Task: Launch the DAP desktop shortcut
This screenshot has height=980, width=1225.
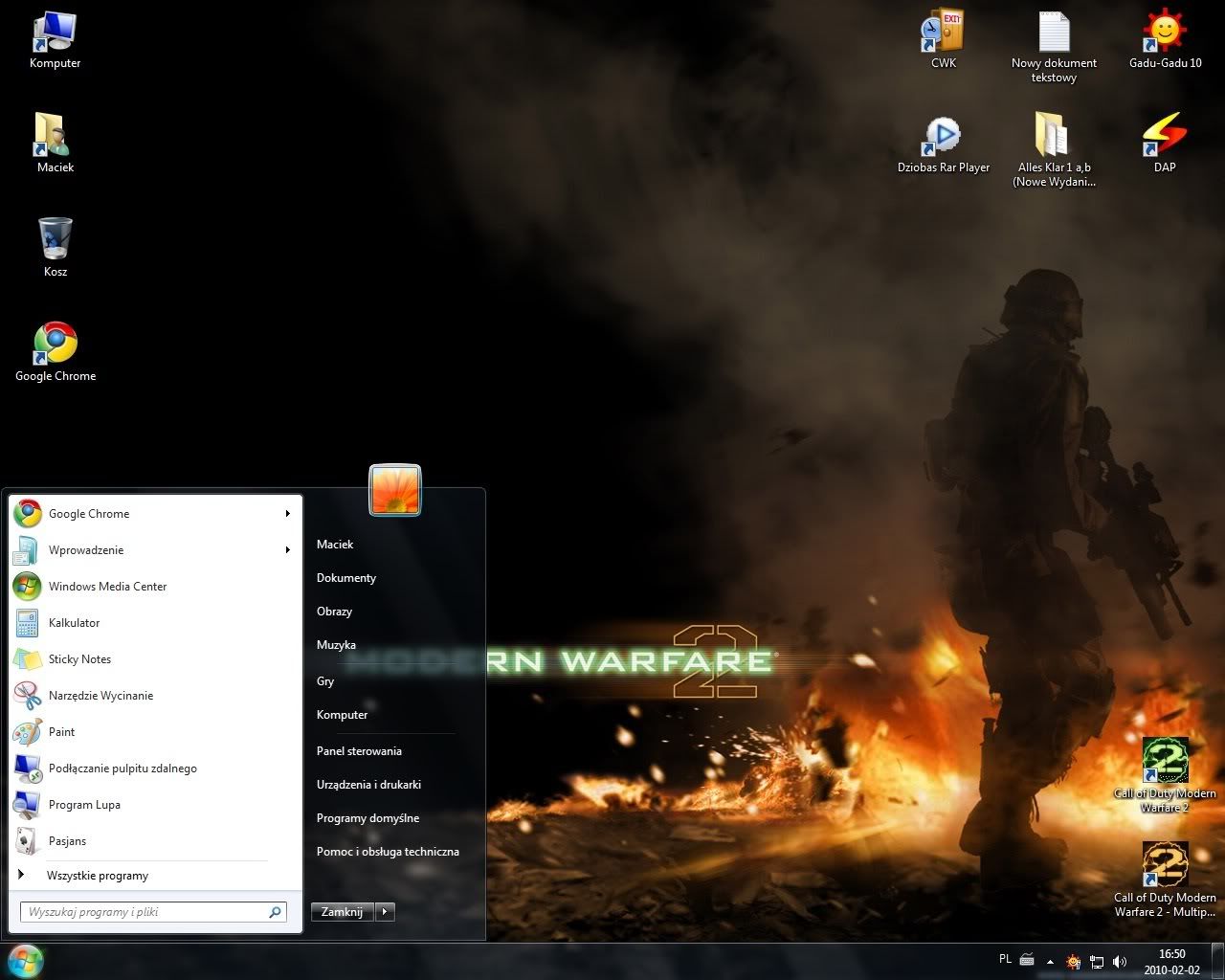Action: [x=1165, y=143]
